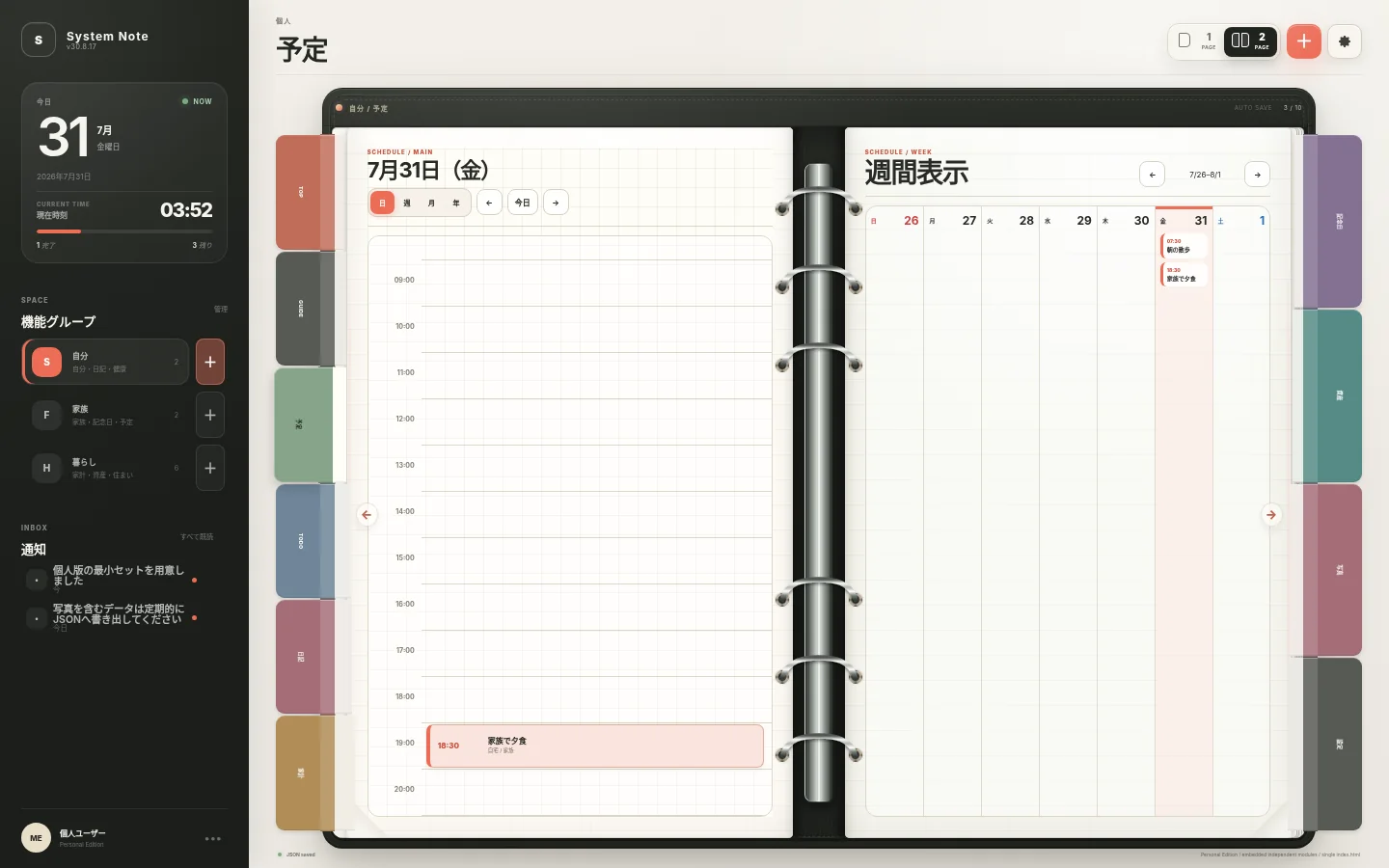The width and height of the screenshot is (1389, 868).
Task: Click the F icon of 家族 group
Action: 46,415
